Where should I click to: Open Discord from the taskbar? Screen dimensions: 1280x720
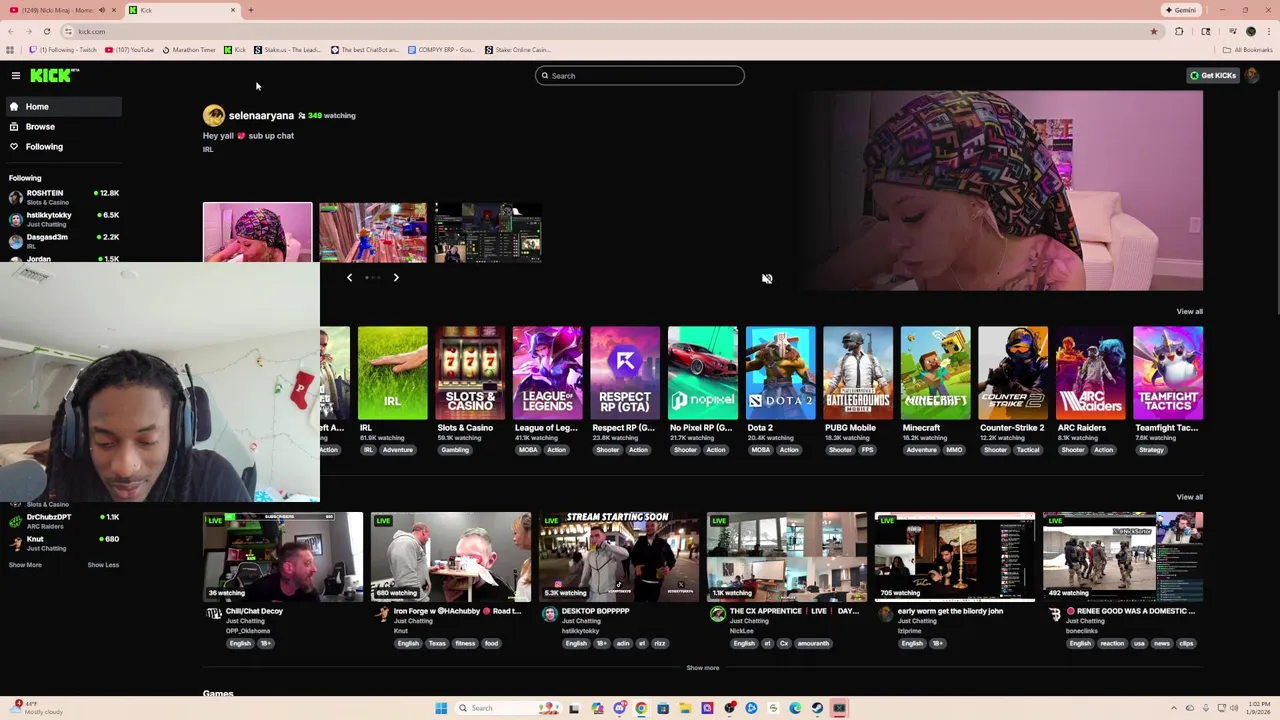pos(619,708)
